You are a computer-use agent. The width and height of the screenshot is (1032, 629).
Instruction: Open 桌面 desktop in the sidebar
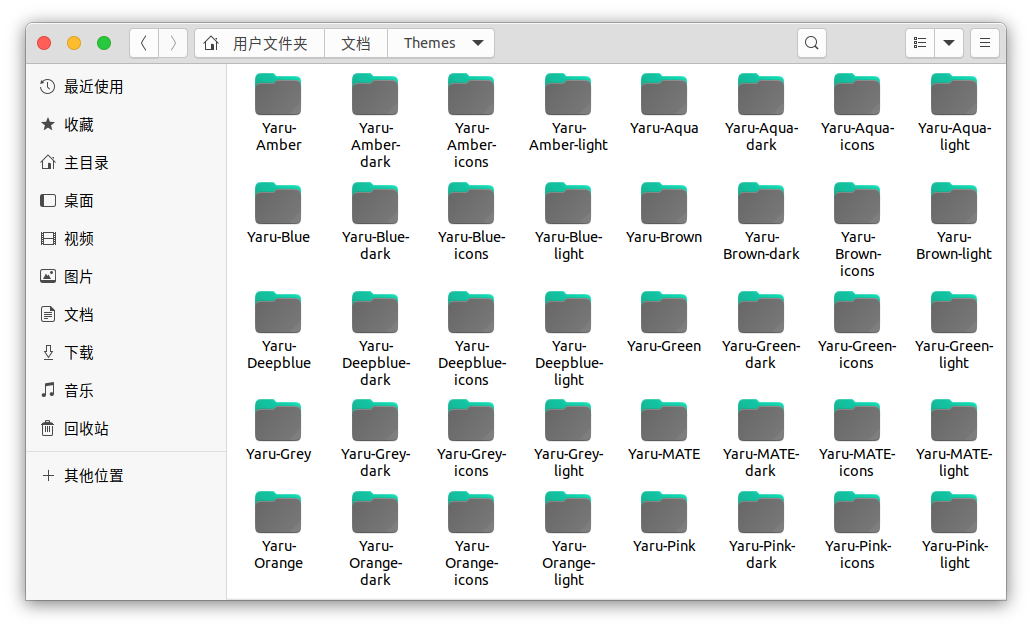tap(126, 201)
